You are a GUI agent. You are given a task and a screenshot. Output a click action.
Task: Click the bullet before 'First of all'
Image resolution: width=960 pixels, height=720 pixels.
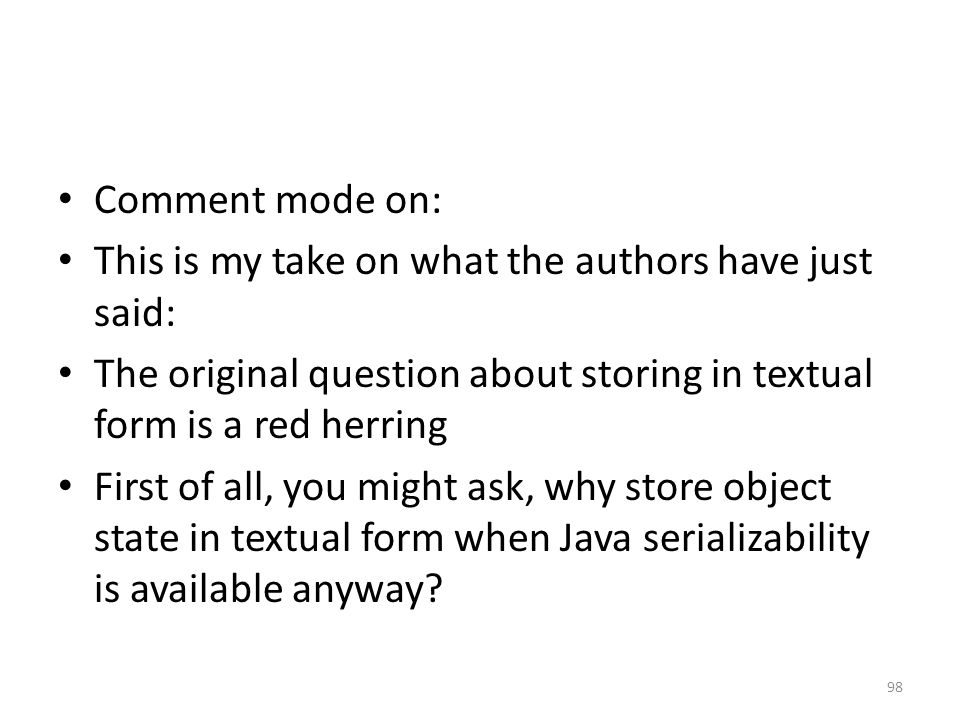pos(66,487)
